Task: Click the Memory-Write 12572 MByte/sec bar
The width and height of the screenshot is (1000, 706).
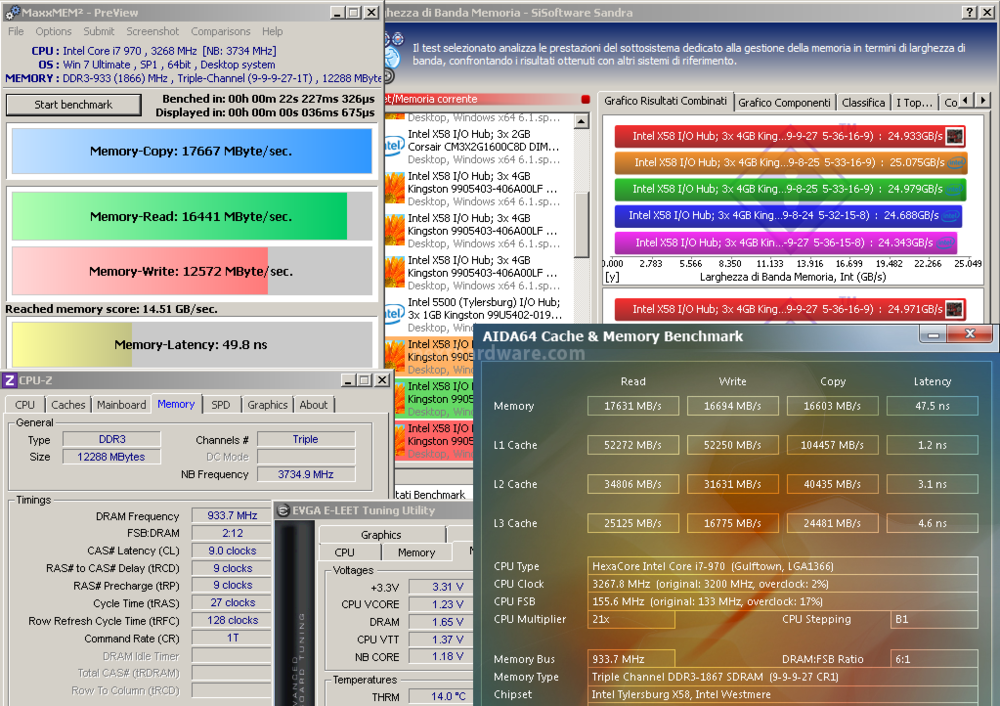Action: tap(191, 271)
